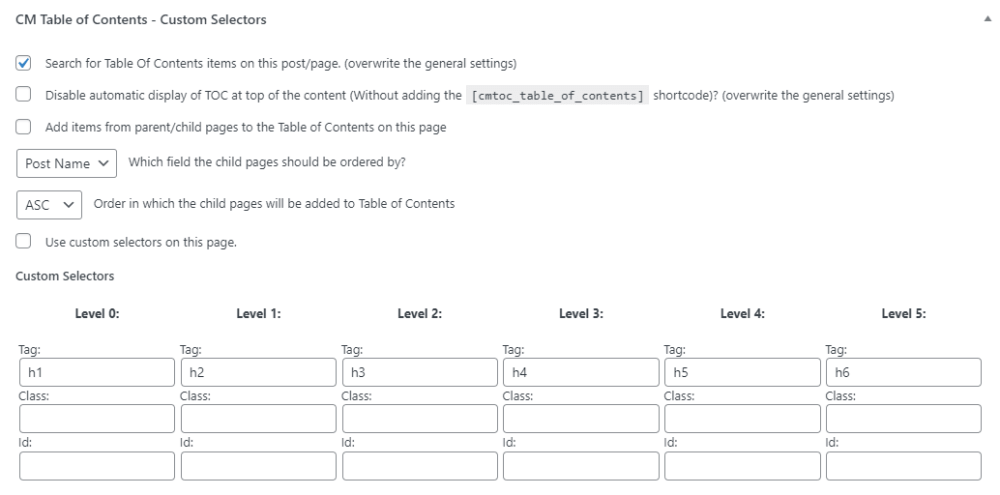
Task: Click the Level 0 Class input field
Action: pos(96,419)
